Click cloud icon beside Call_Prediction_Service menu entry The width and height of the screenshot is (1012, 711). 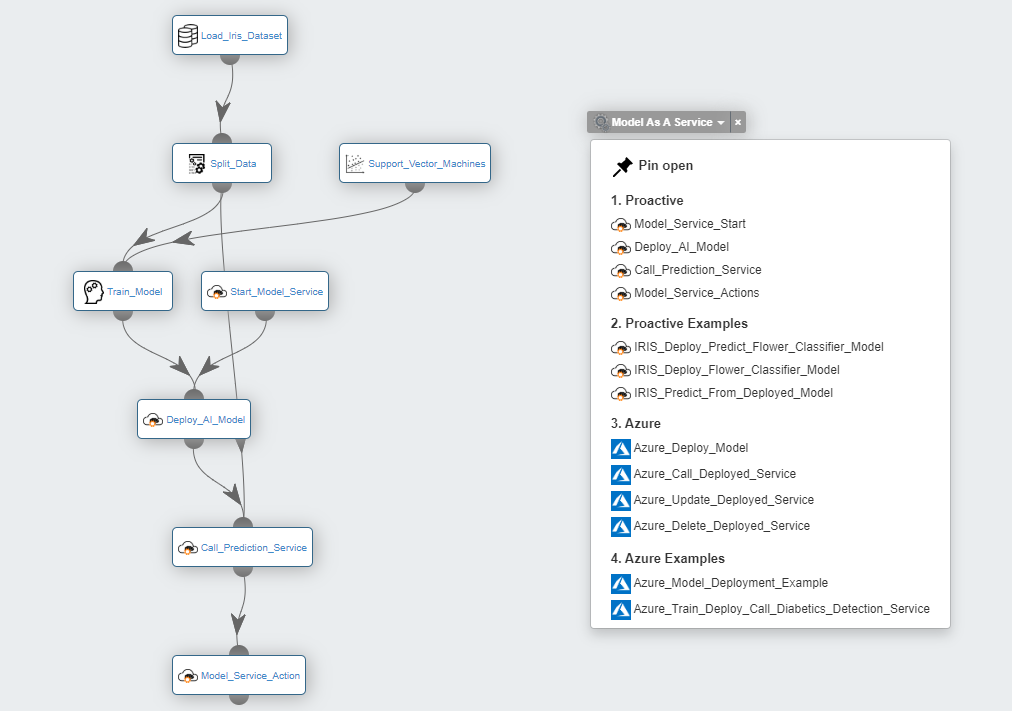621,270
